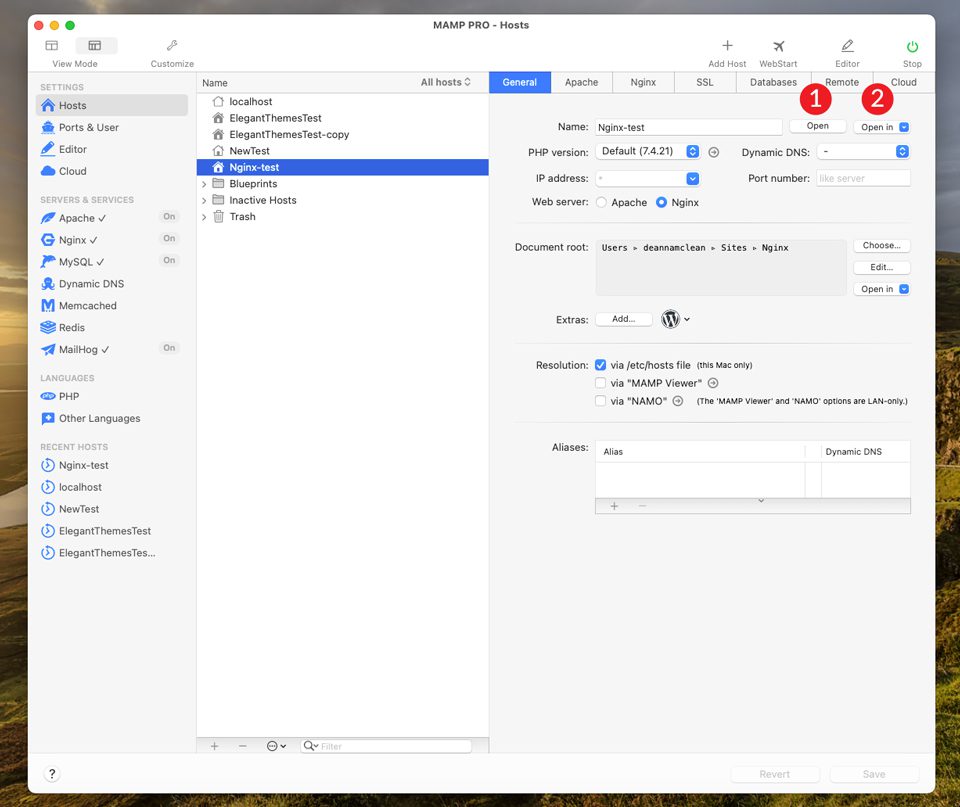Click the Save button
960x807 pixels.
[x=874, y=773]
